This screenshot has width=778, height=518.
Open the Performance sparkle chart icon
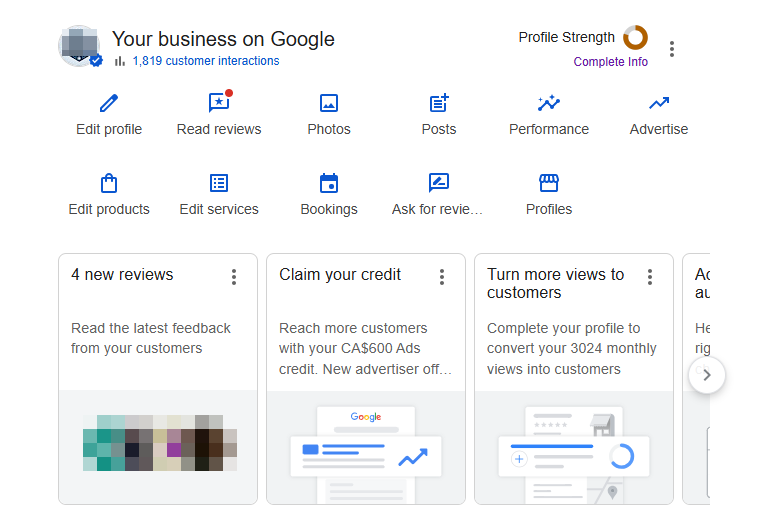549,103
